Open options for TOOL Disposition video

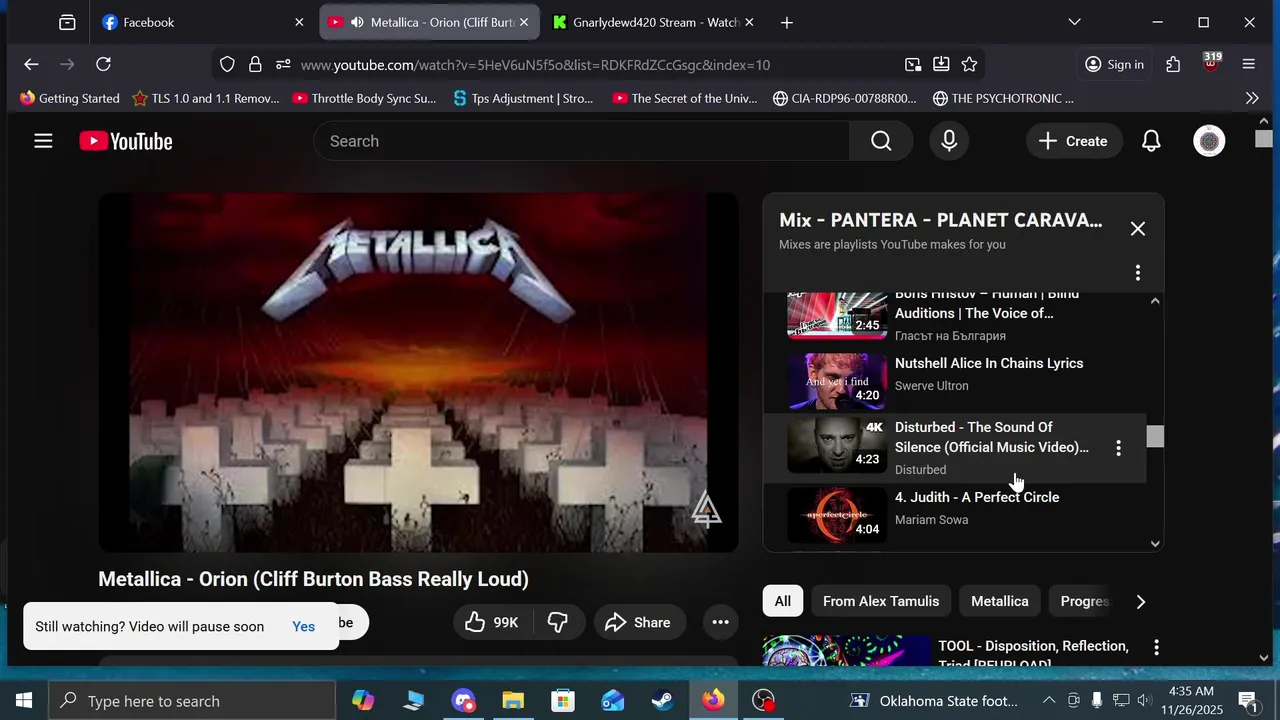[1156, 648]
